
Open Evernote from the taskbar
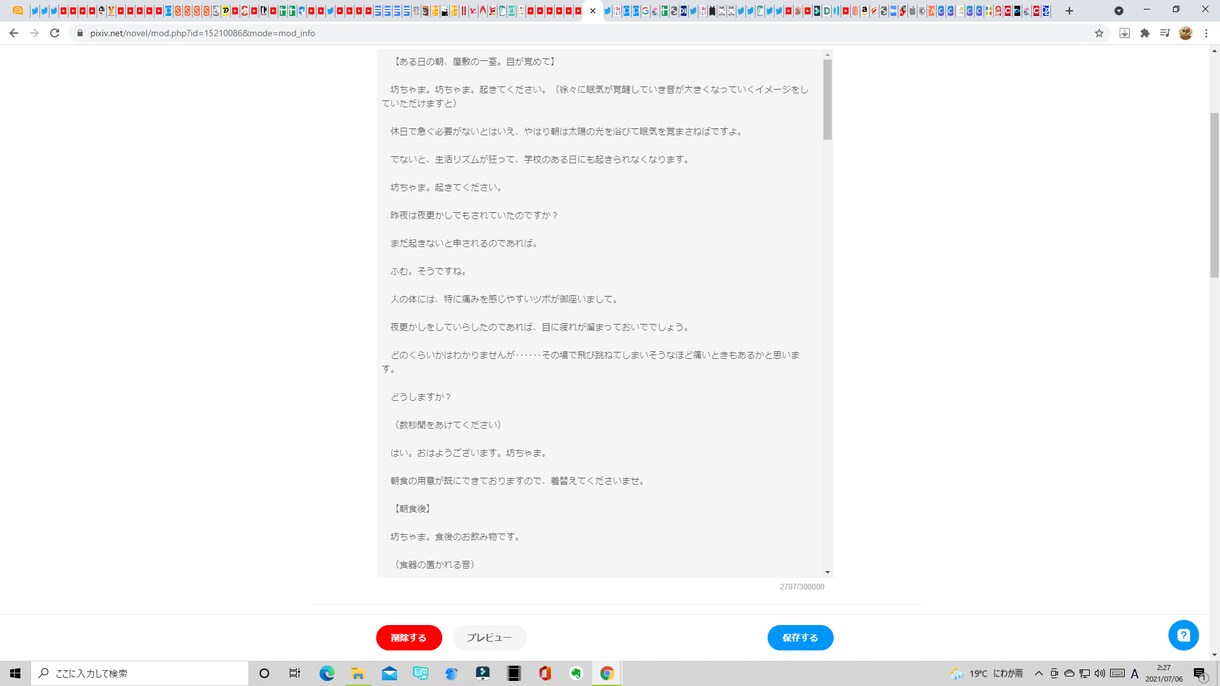[x=576, y=673]
